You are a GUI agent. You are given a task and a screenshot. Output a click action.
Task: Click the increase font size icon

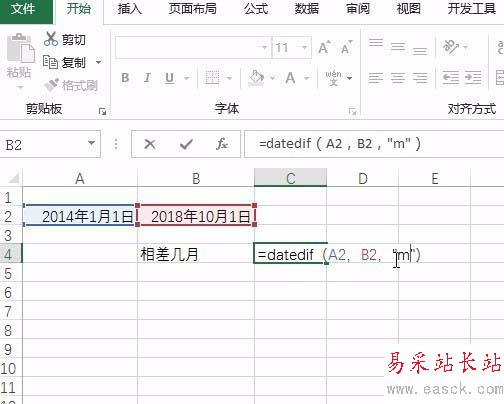(x=324, y=48)
